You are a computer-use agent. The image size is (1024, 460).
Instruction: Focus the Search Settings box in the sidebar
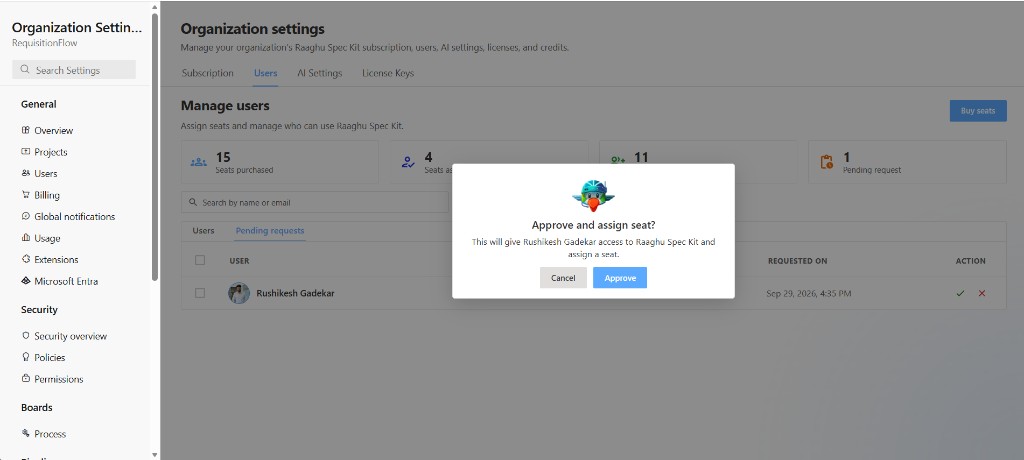tap(74, 70)
